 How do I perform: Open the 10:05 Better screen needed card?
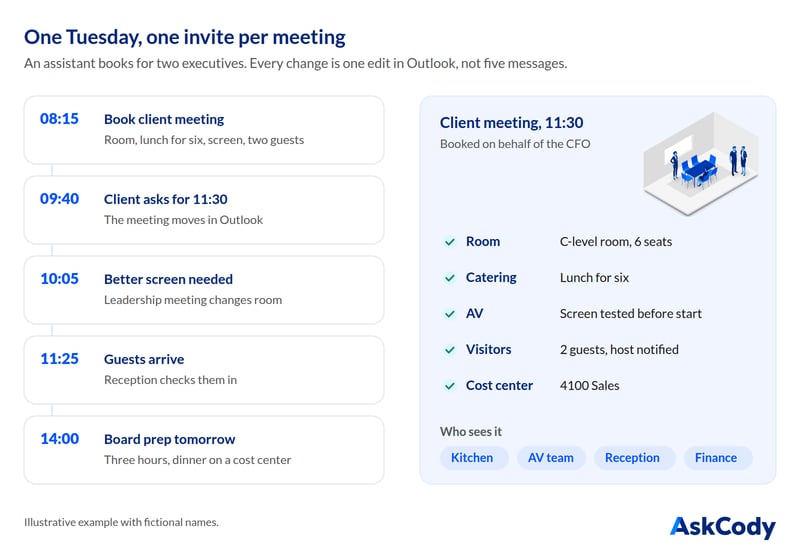[x=204, y=290]
